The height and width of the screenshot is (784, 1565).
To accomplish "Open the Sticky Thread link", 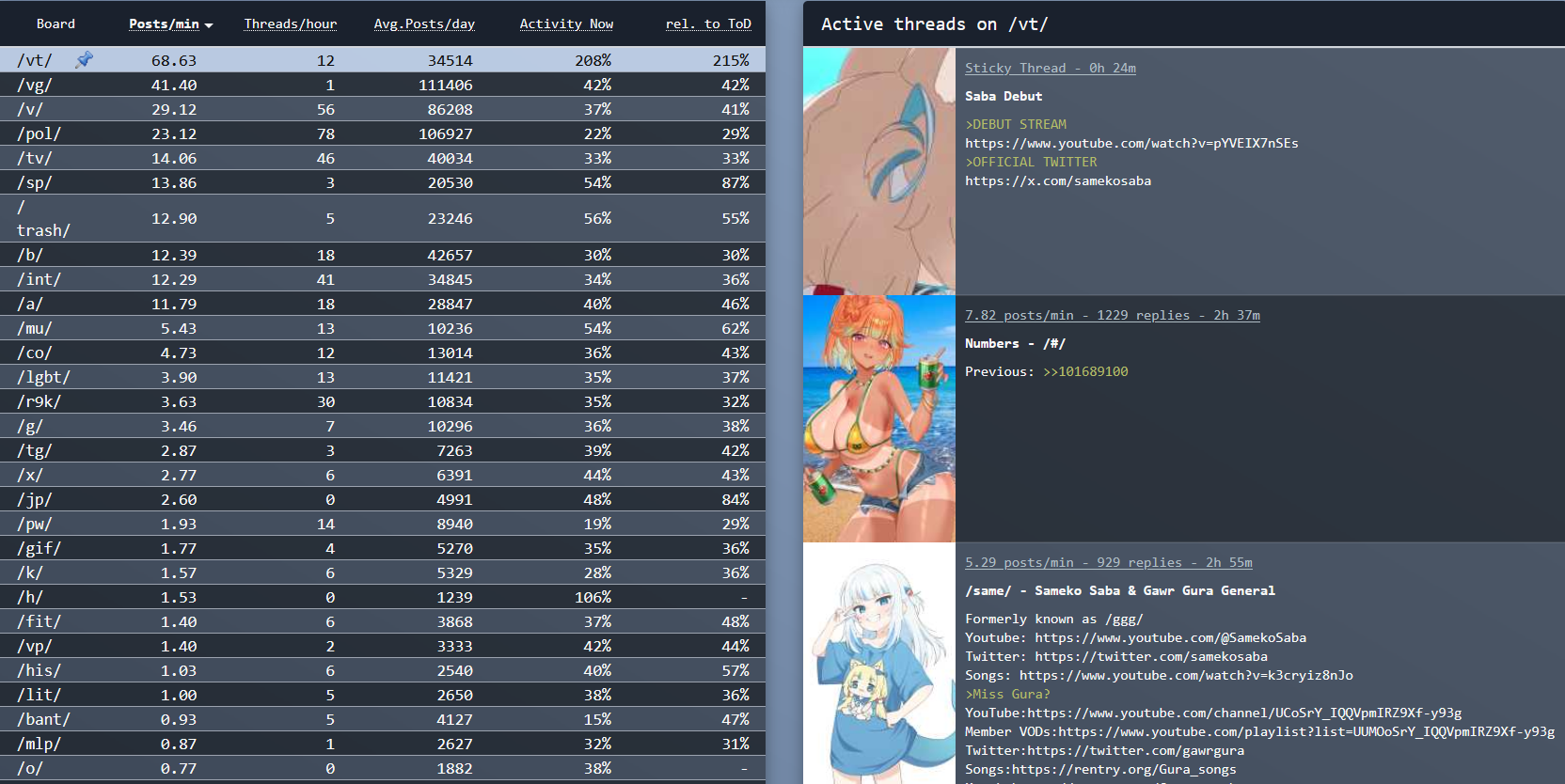I will pyautogui.click(x=1050, y=68).
